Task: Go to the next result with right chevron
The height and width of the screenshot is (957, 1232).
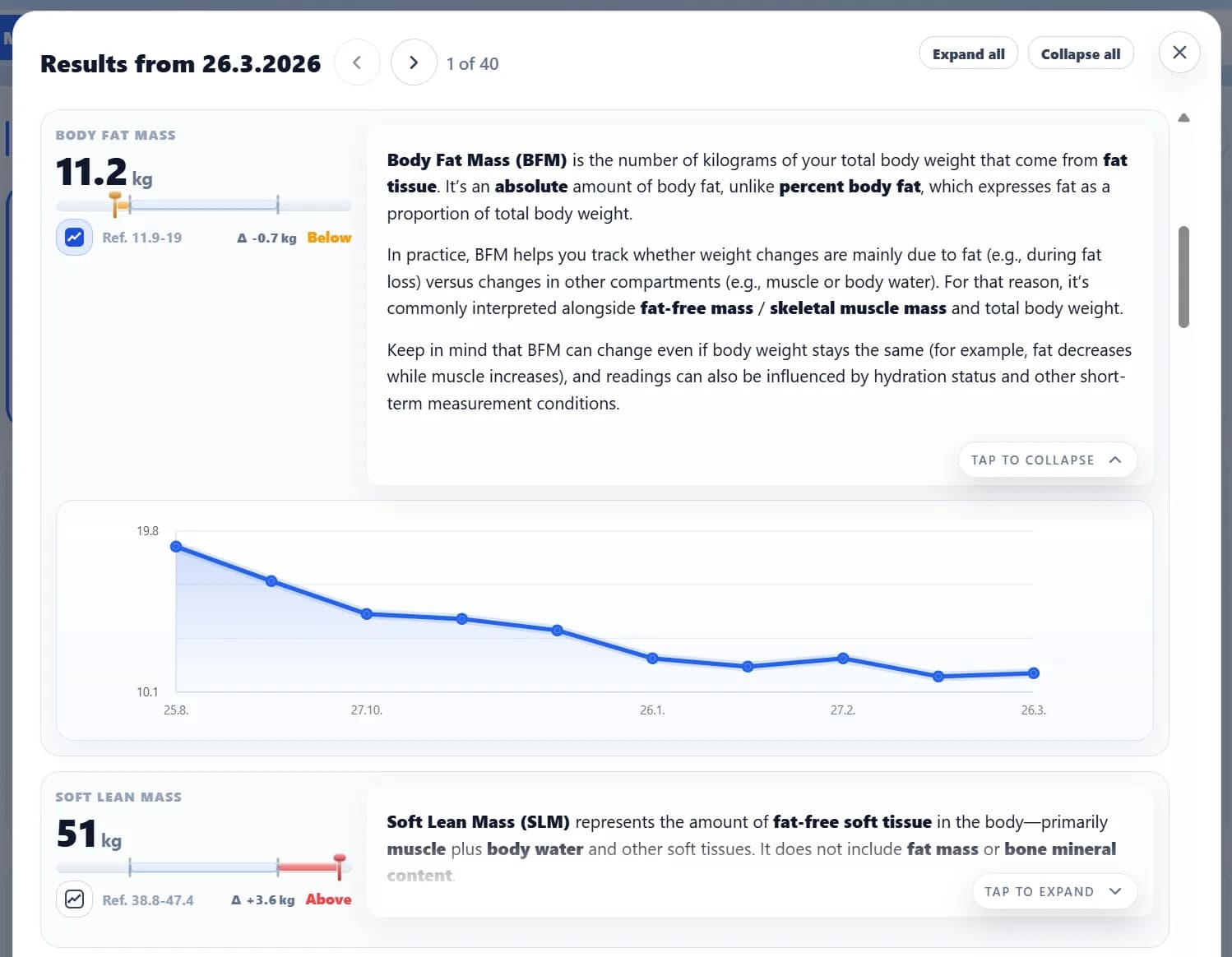Action: [414, 62]
